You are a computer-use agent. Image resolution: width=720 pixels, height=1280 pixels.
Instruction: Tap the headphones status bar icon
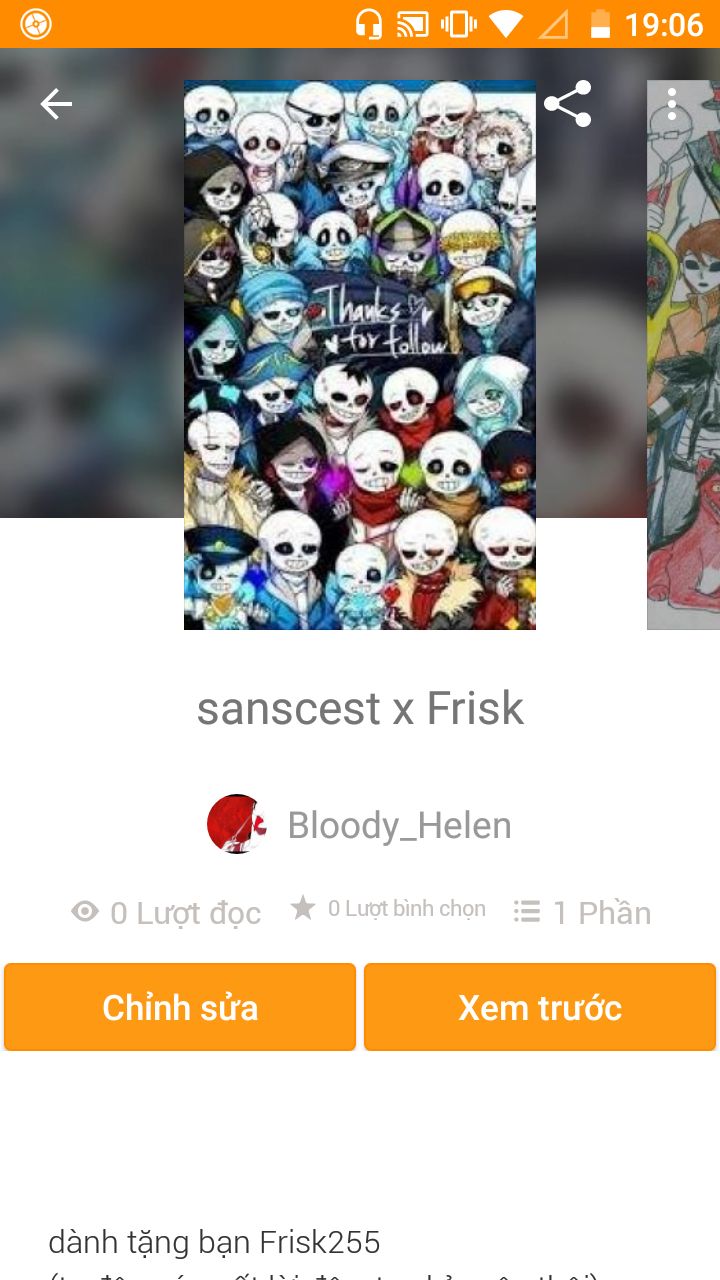tap(369, 24)
